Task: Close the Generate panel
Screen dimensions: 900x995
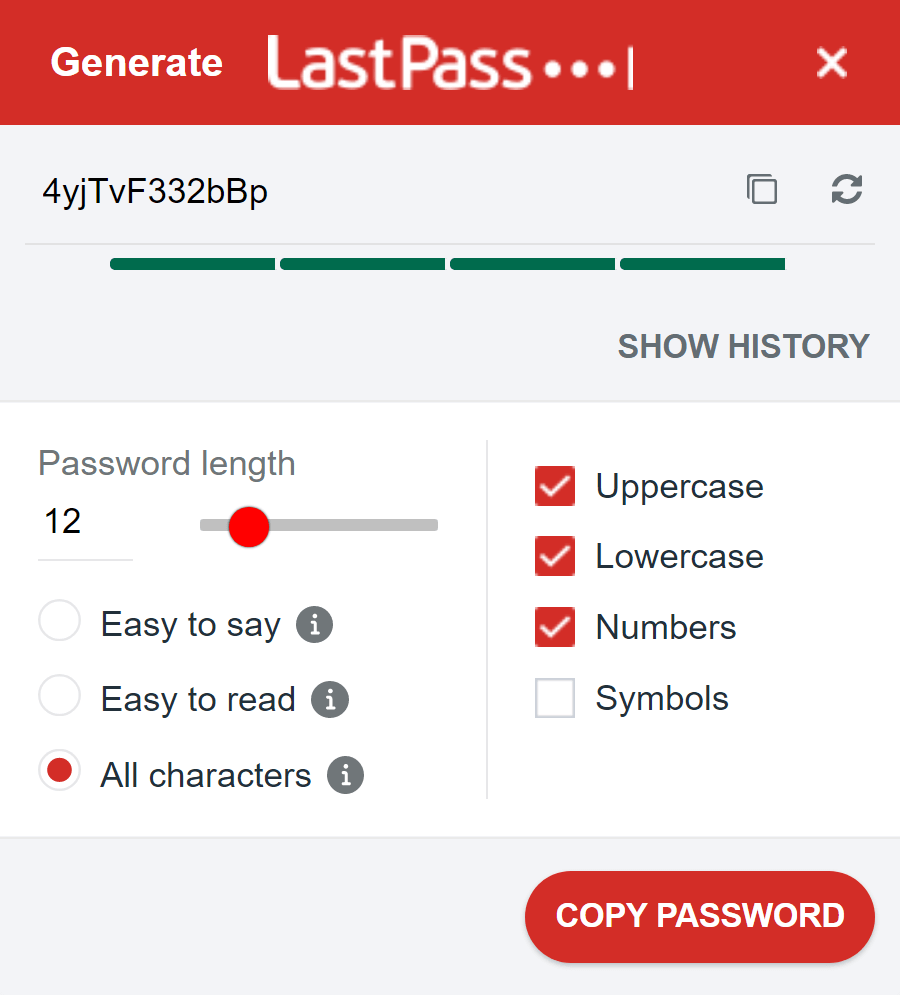Action: (x=831, y=62)
